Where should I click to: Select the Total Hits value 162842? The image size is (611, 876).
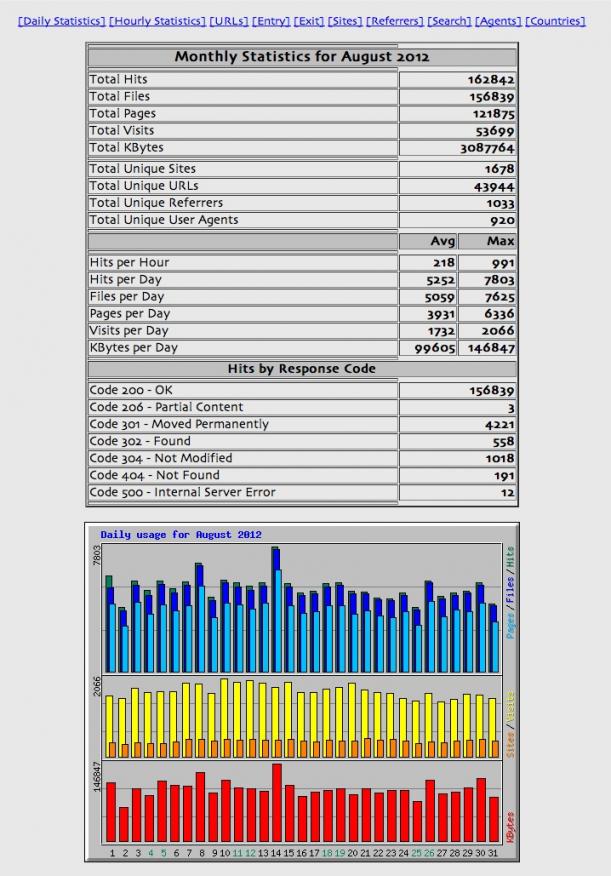[491, 80]
